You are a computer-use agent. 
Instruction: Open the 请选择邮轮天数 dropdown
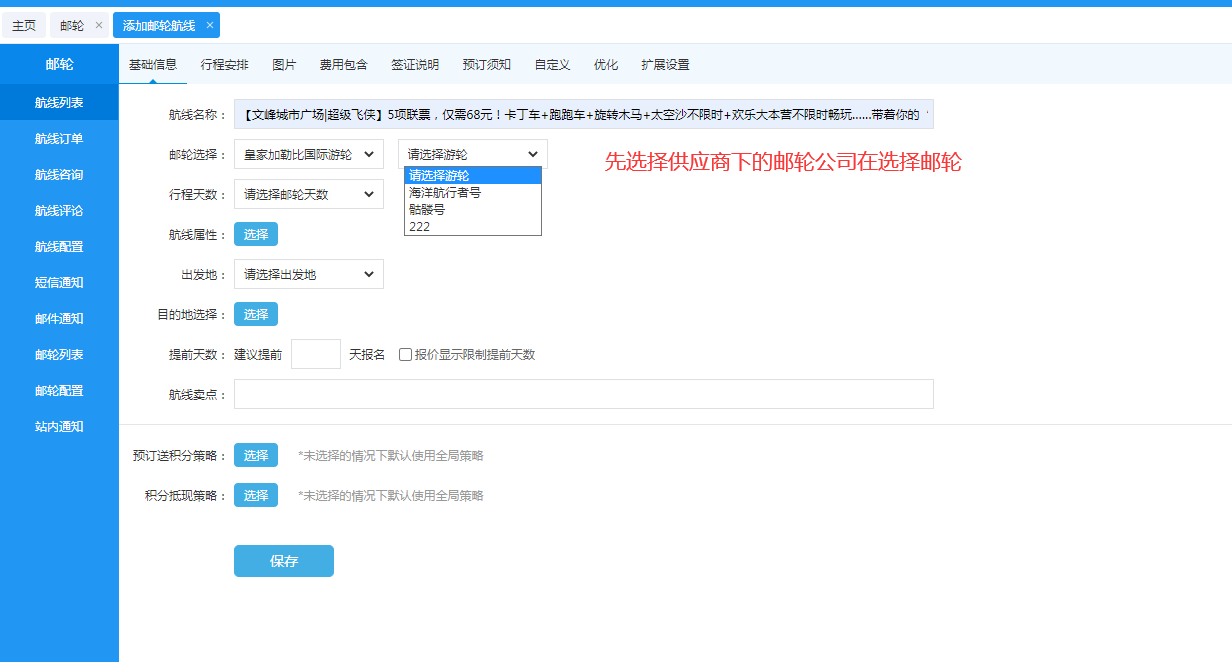pos(308,194)
